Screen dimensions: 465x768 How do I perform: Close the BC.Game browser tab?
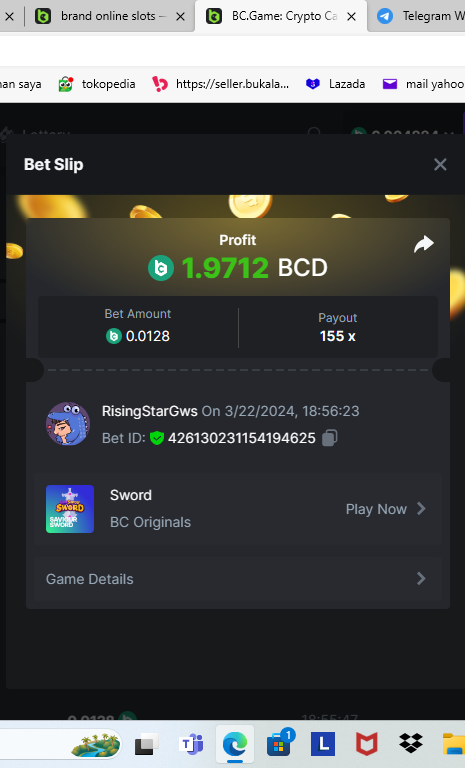coord(351,17)
